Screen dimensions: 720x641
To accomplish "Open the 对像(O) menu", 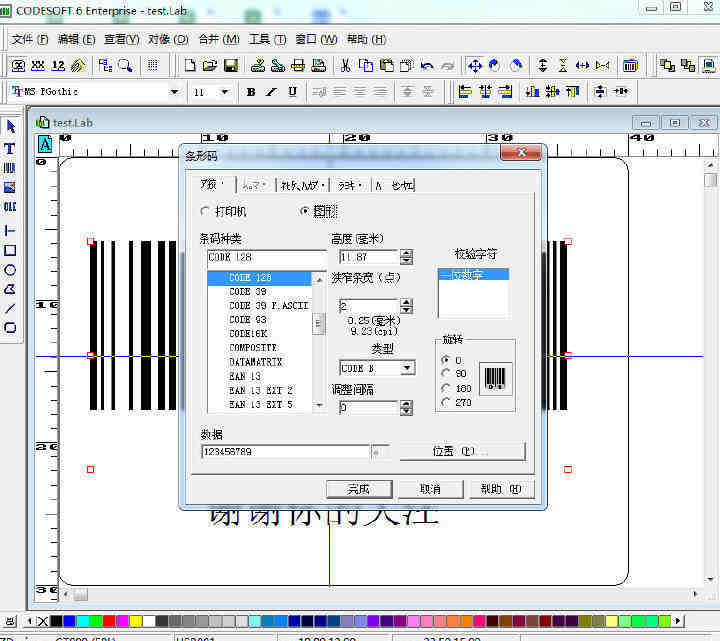I will pyautogui.click(x=168, y=39).
